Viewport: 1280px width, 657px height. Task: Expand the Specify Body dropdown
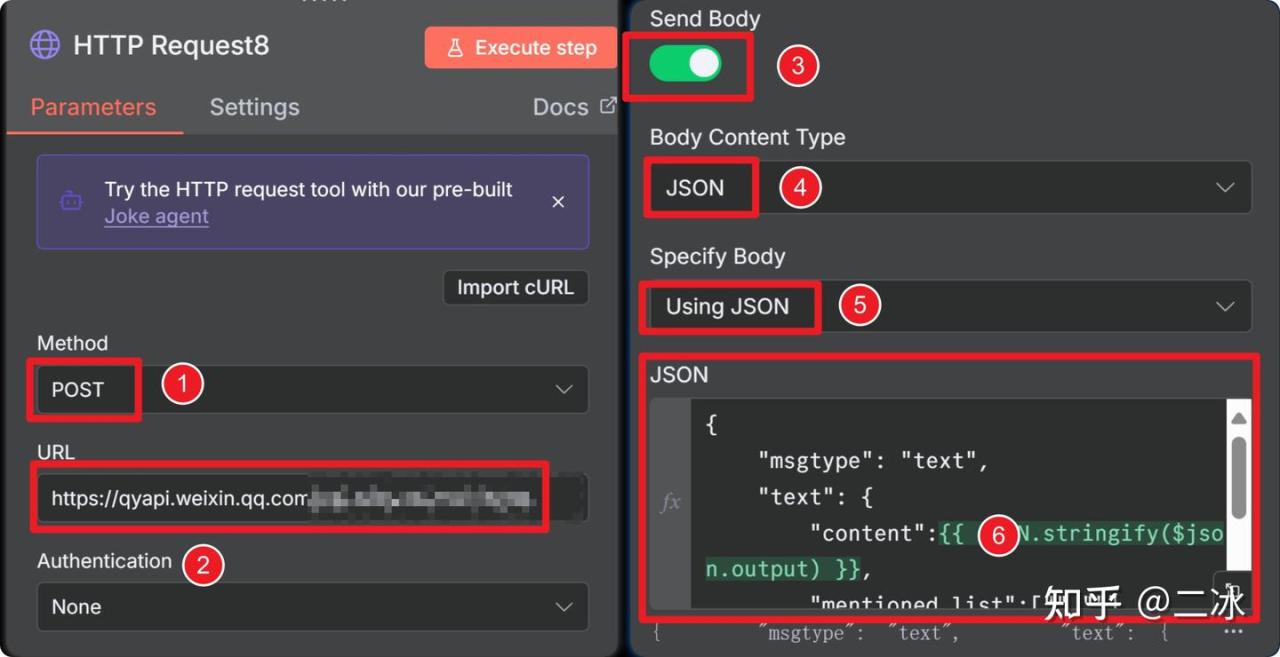pyautogui.click(x=950, y=306)
